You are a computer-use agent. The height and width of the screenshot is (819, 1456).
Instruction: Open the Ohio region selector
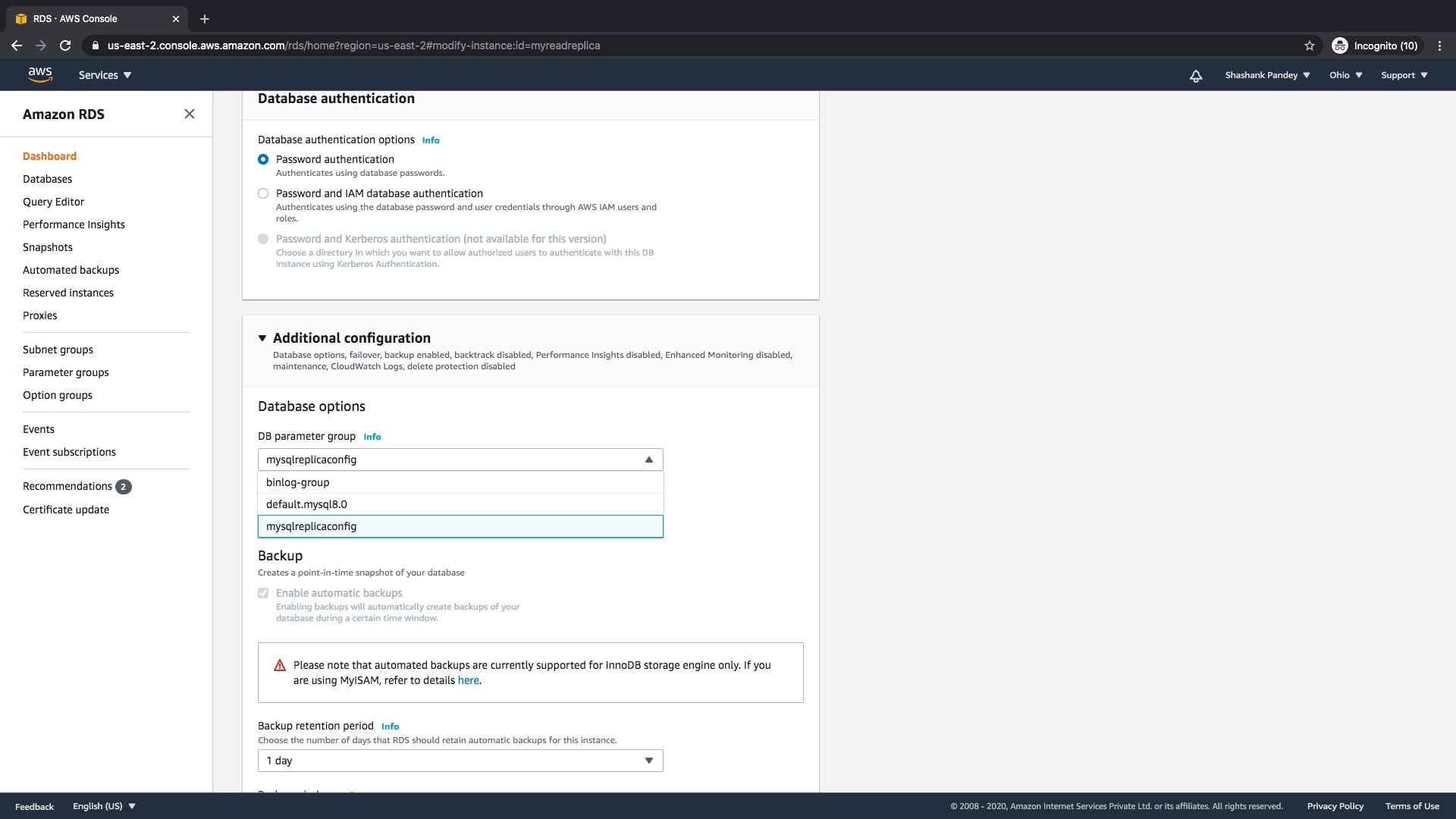pos(1345,75)
